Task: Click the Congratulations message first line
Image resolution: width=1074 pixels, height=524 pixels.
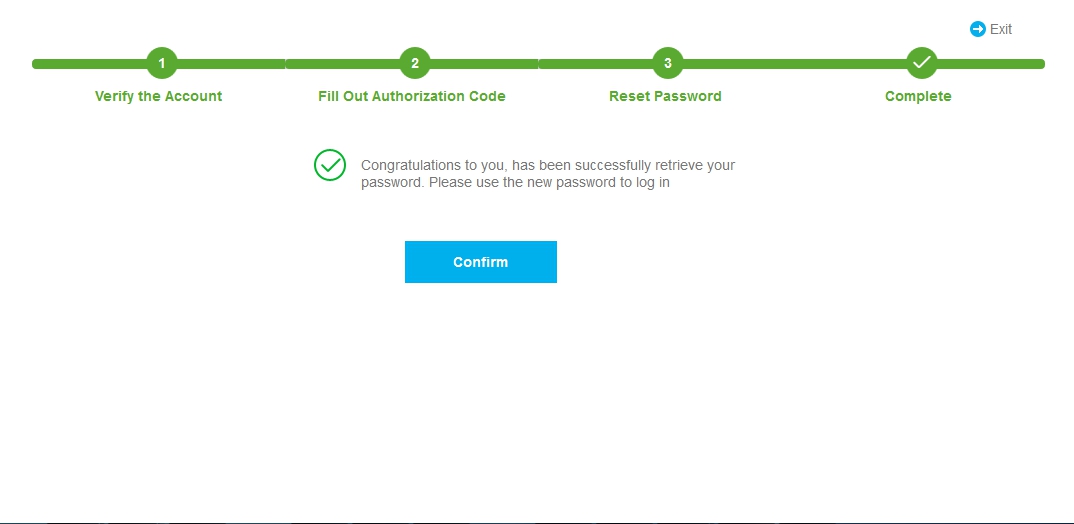Action: [548, 166]
